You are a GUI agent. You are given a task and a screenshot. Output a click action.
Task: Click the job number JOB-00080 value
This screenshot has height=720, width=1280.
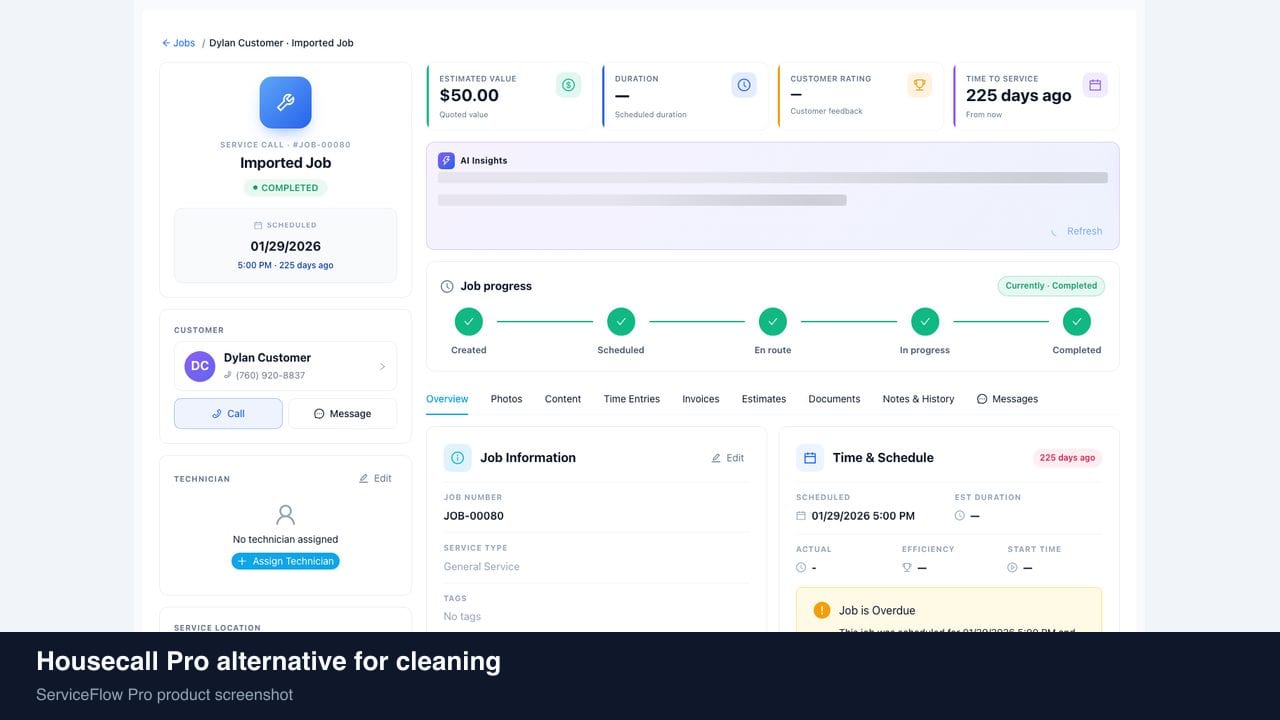click(474, 516)
